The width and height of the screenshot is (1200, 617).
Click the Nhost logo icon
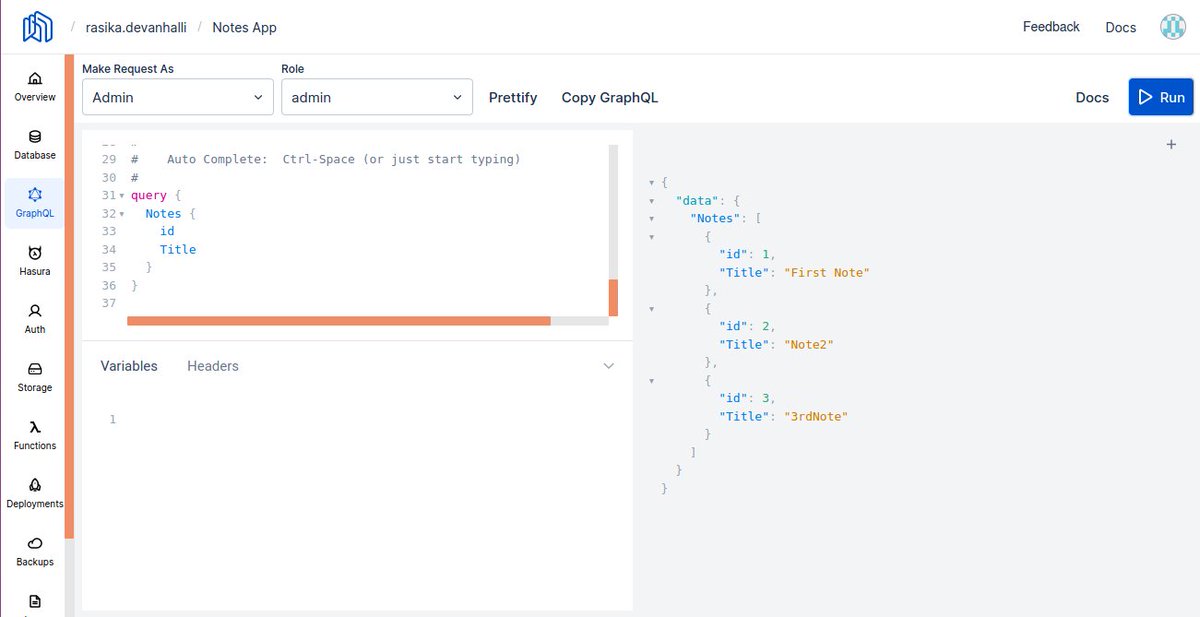tap(37, 27)
